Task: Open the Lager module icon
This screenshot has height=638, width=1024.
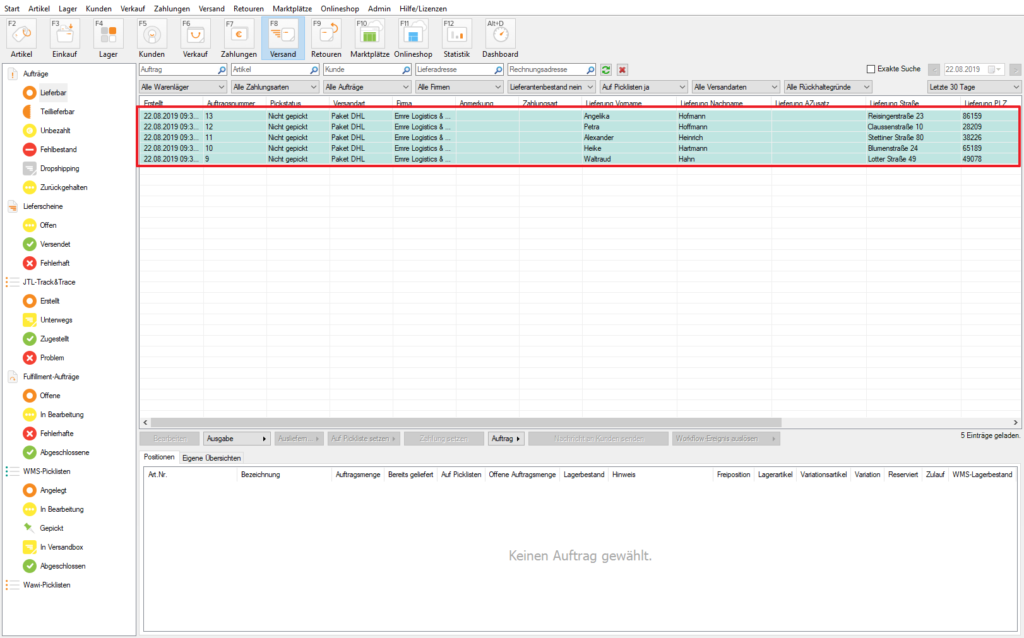Action: [x=108, y=36]
